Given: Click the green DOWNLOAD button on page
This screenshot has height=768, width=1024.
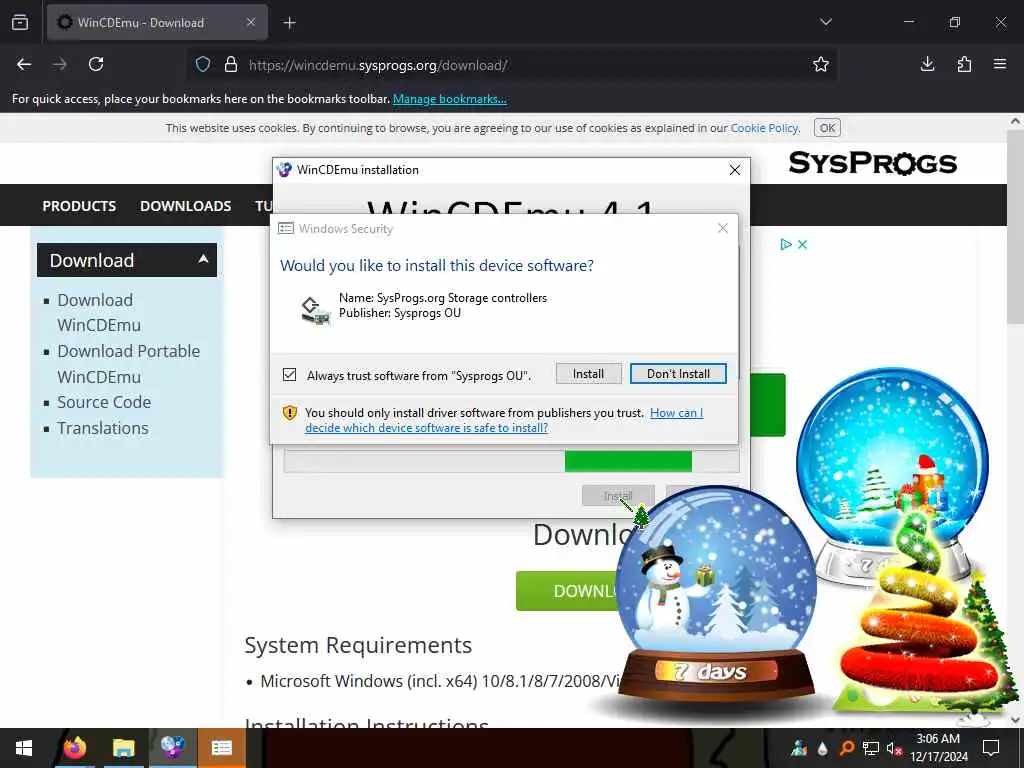Looking at the screenshot, I should click(568, 591).
